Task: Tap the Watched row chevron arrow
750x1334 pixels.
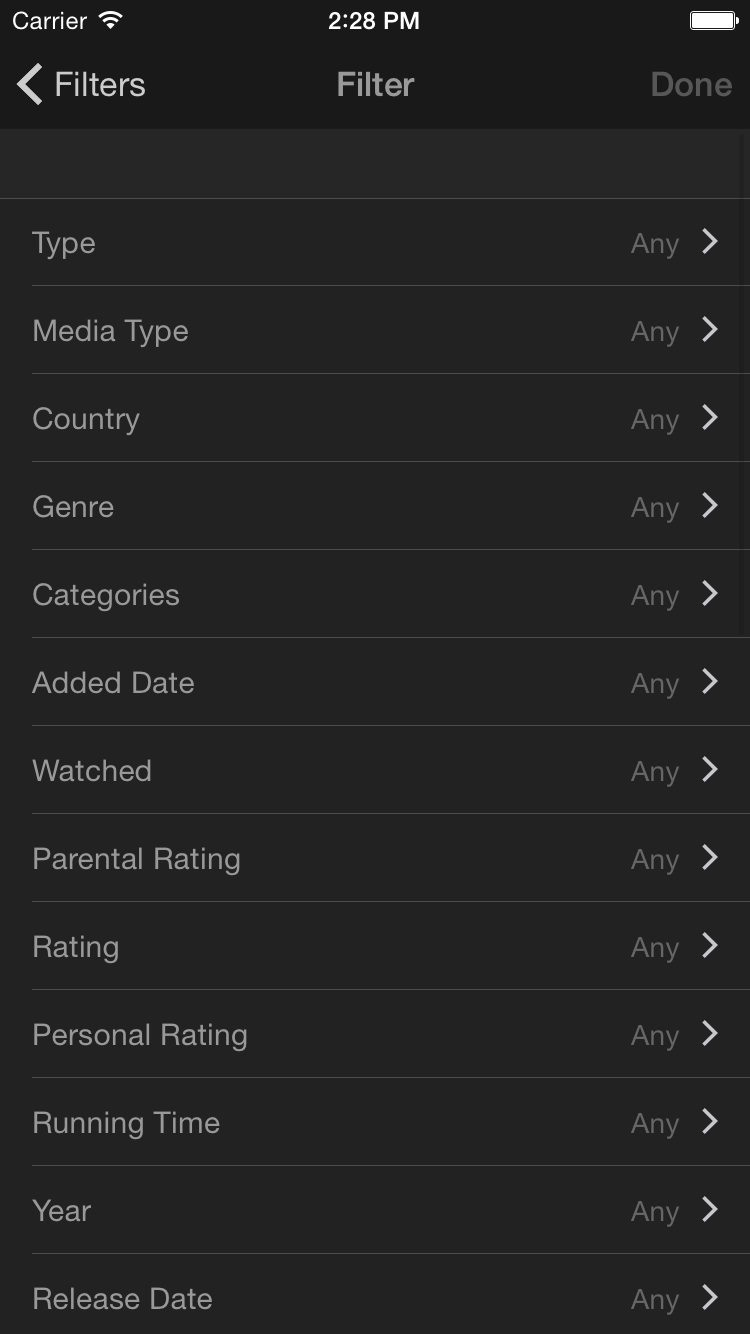Action: pyautogui.click(x=710, y=770)
